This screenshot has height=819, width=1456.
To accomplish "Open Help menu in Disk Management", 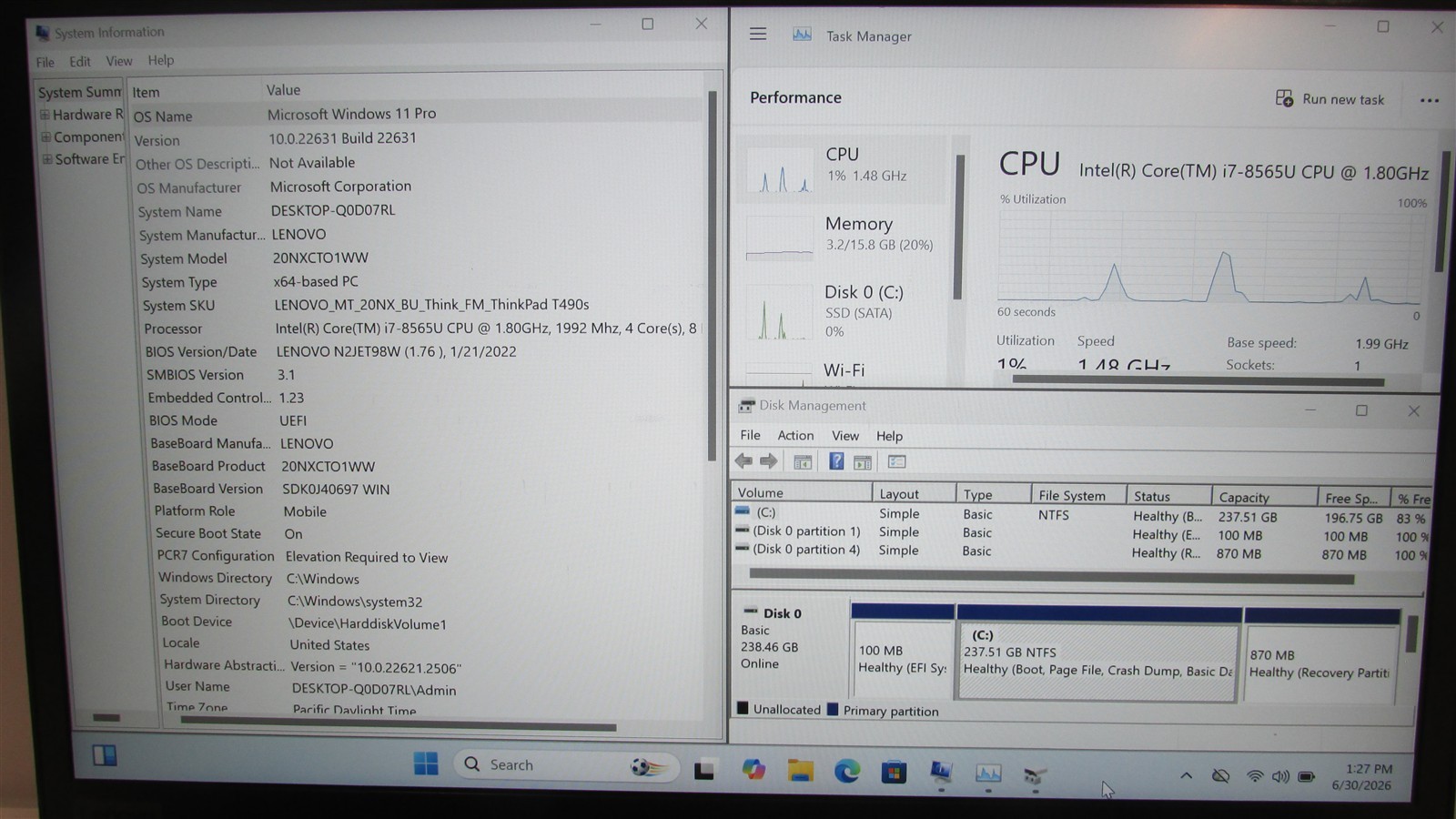I will 889,436.
